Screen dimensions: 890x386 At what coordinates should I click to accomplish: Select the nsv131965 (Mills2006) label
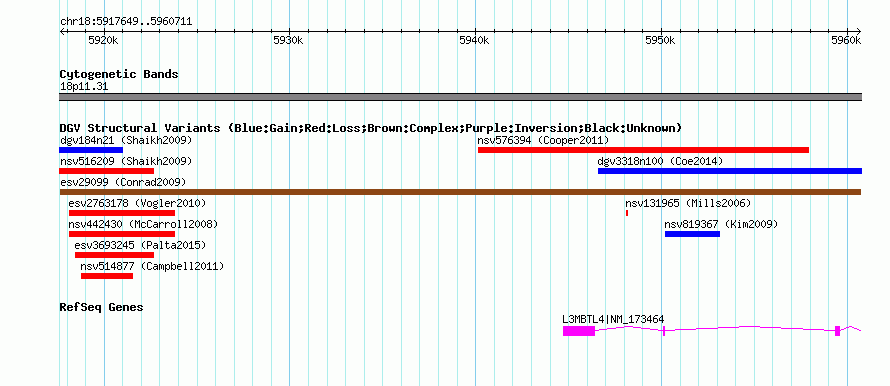pos(688,203)
